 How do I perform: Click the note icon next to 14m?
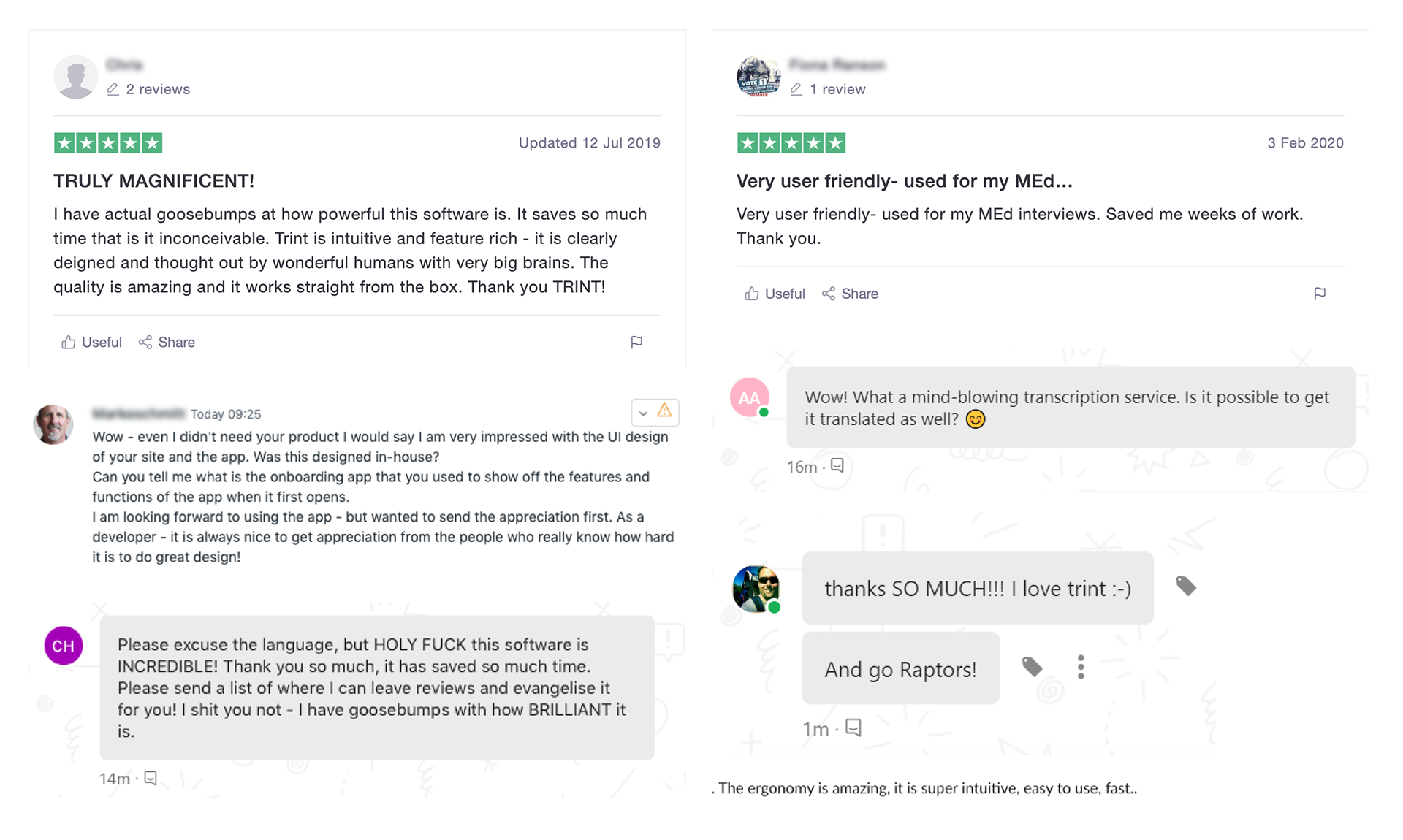tap(151, 778)
